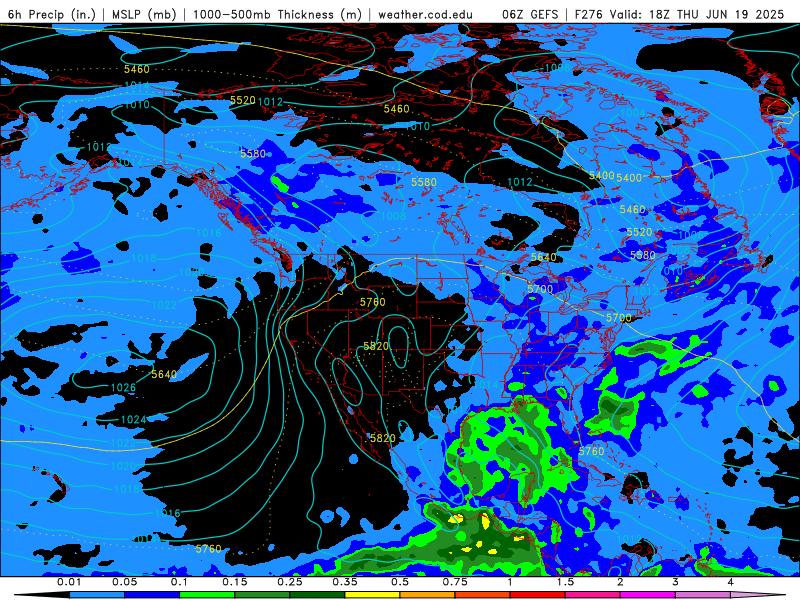Select the 5760 thickness label east of Florida
Viewport: 800px width, 600px height.
[591, 451]
